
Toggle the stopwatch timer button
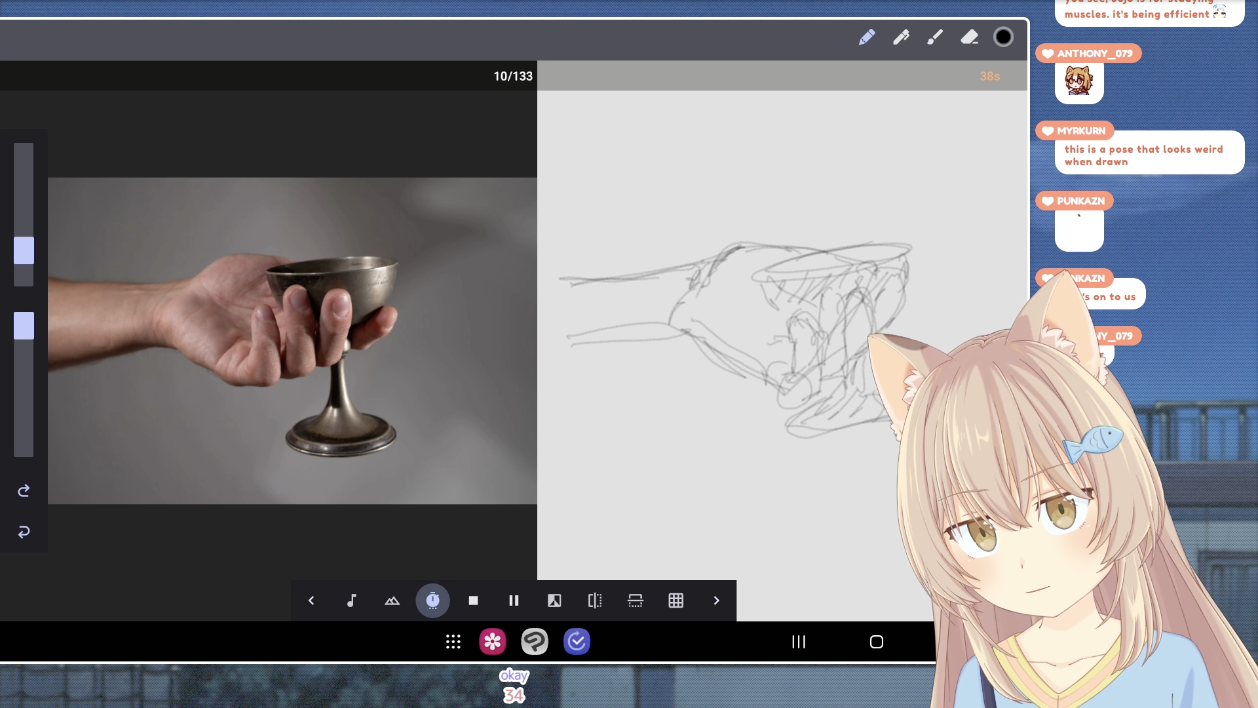(432, 600)
